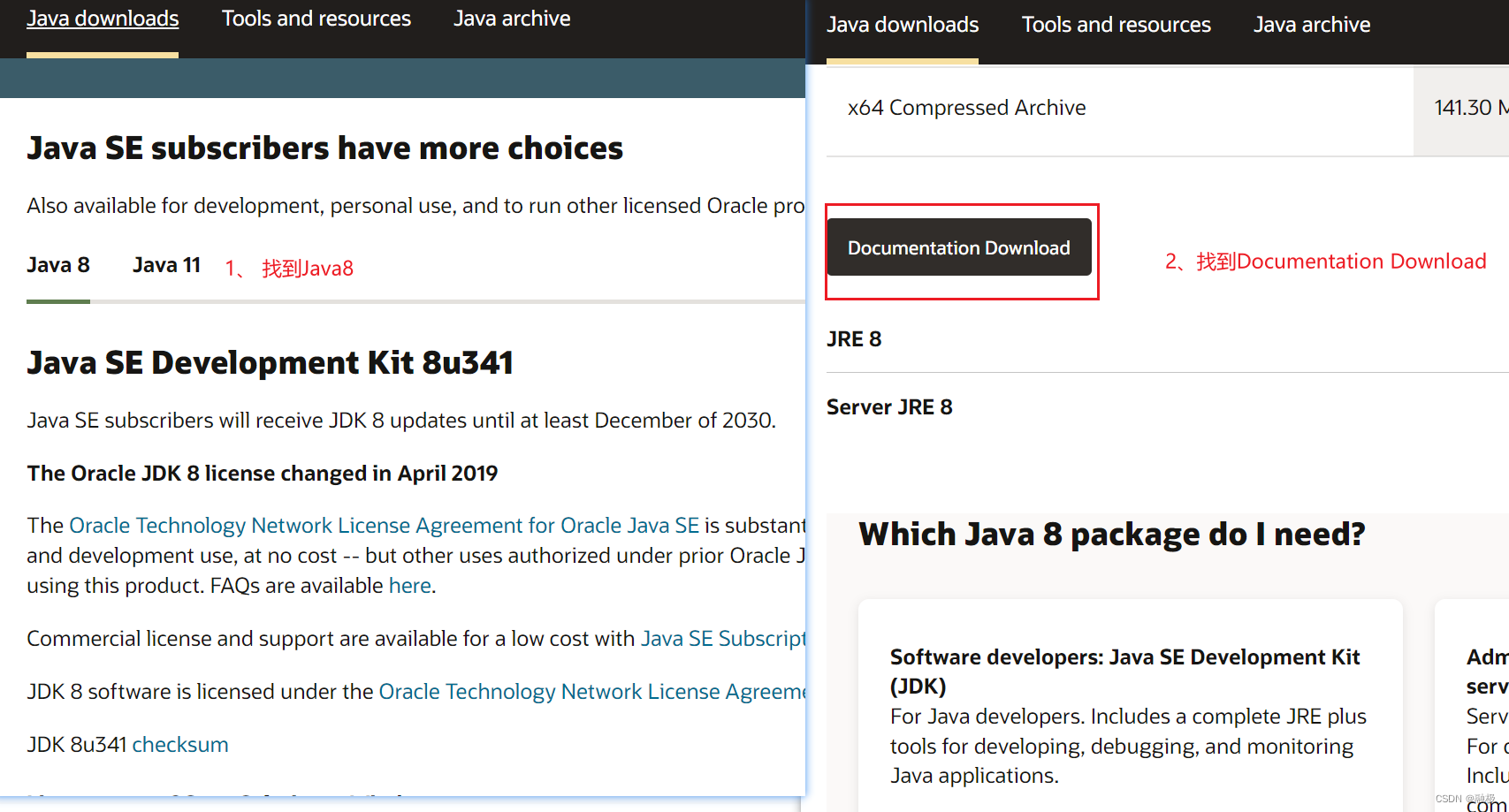
Task: Open Java archive in left window
Action: [x=512, y=19]
